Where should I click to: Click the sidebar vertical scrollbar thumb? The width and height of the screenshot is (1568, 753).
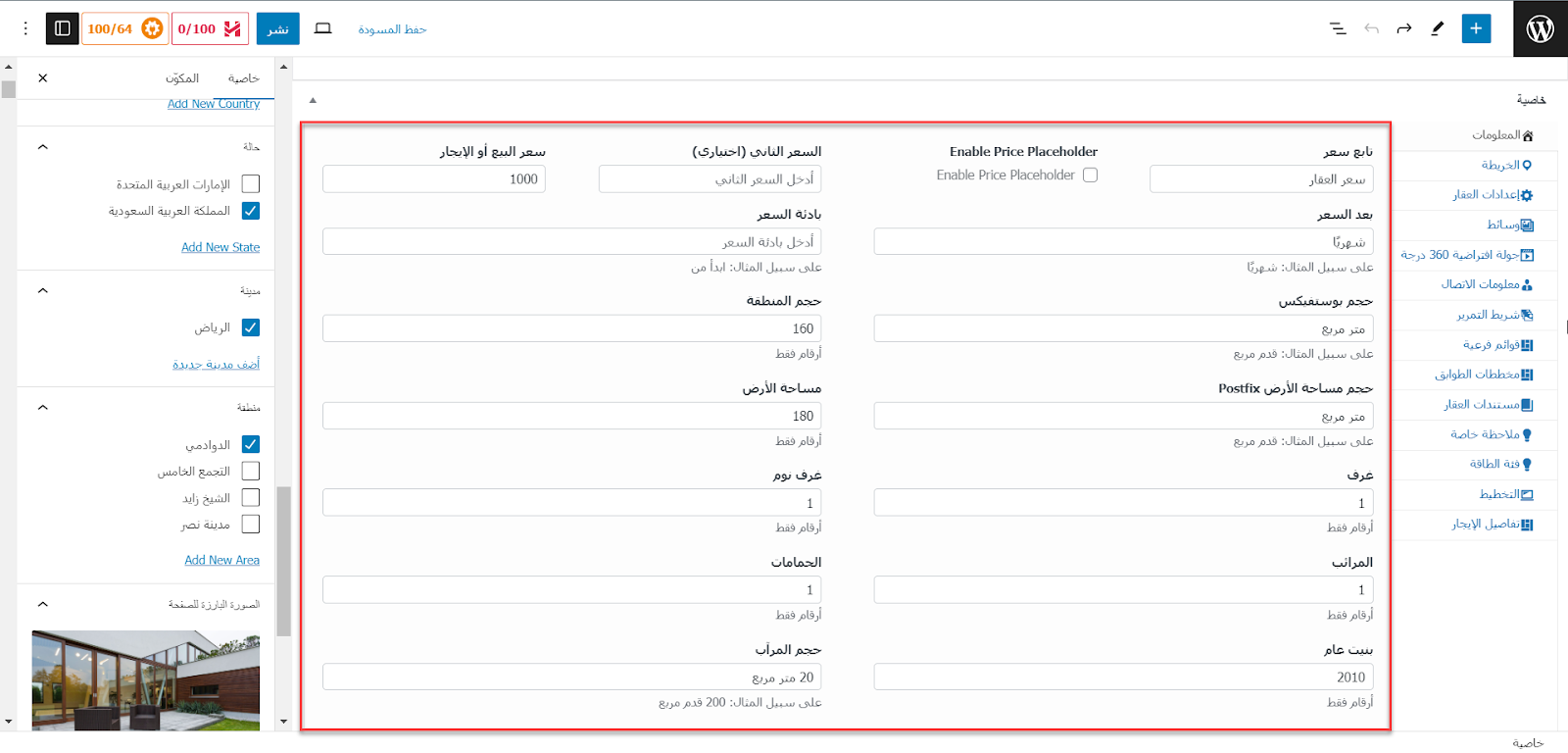[283, 561]
